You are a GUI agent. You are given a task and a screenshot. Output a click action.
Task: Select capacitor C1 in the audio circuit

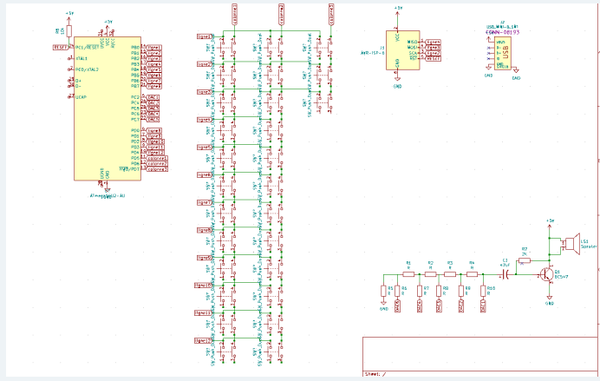tap(505, 274)
